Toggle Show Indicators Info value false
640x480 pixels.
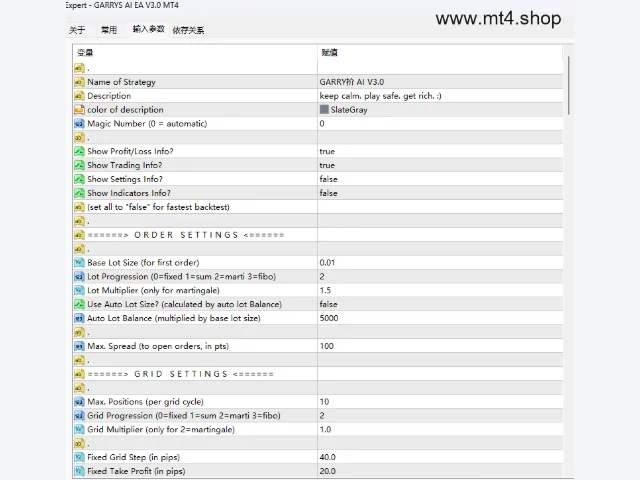pos(328,193)
